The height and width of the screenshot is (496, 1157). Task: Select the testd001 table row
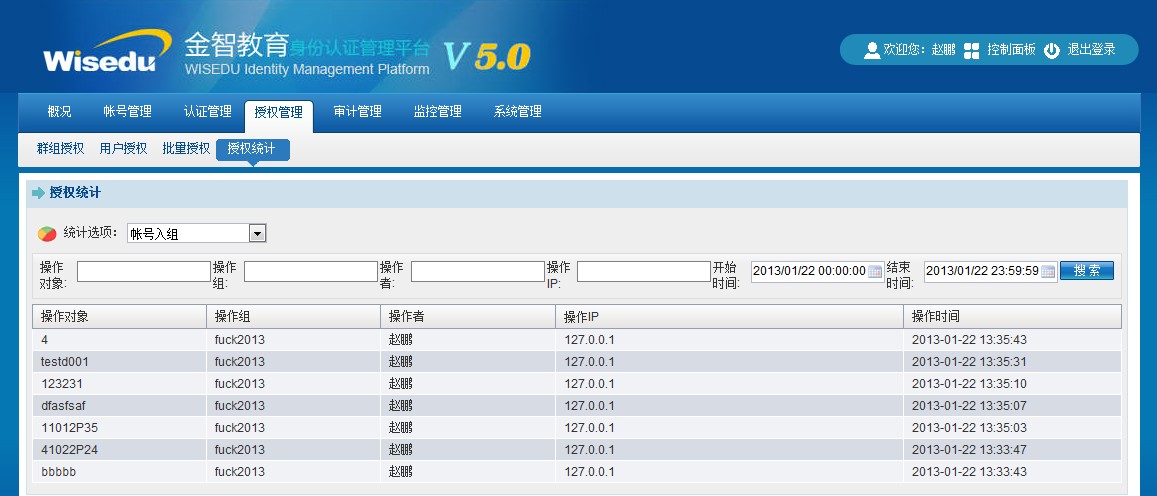click(576, 362)
